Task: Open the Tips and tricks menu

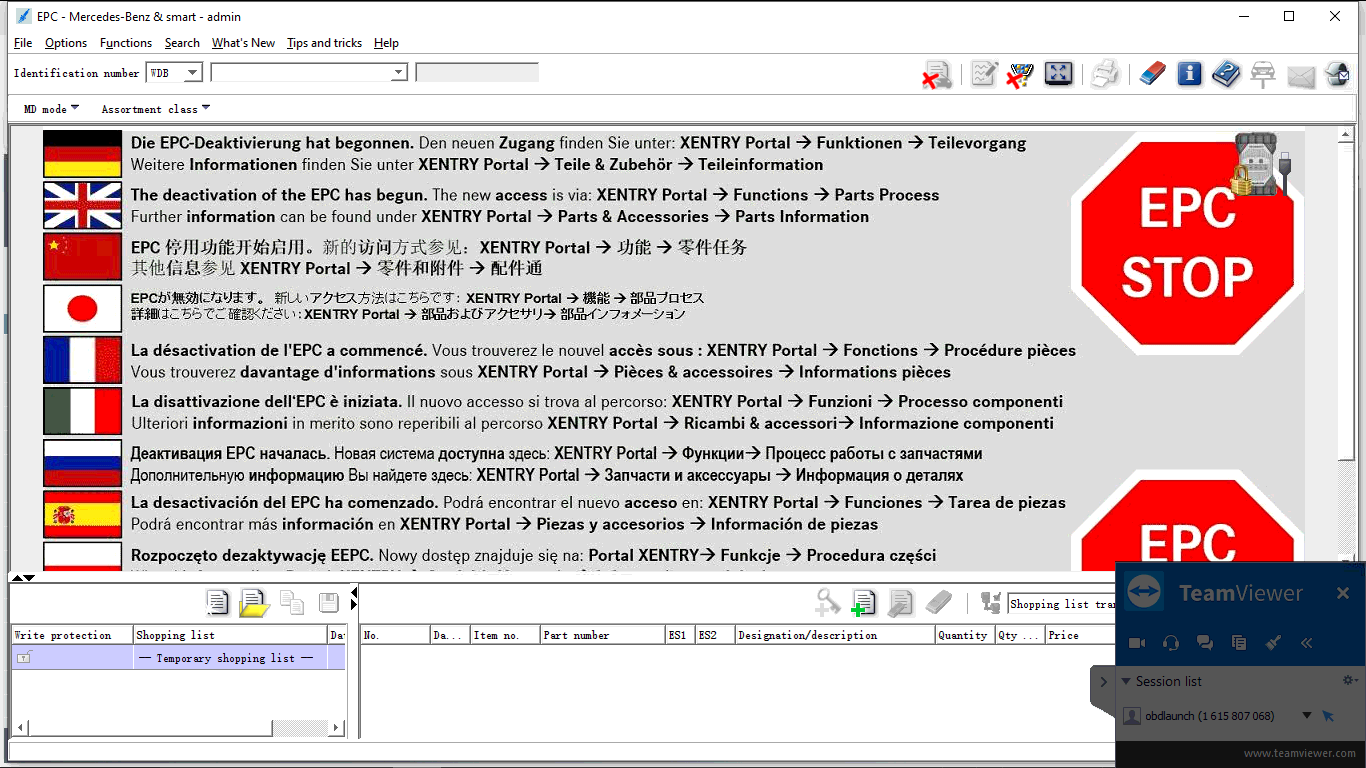Action: [x=324, y=43]
